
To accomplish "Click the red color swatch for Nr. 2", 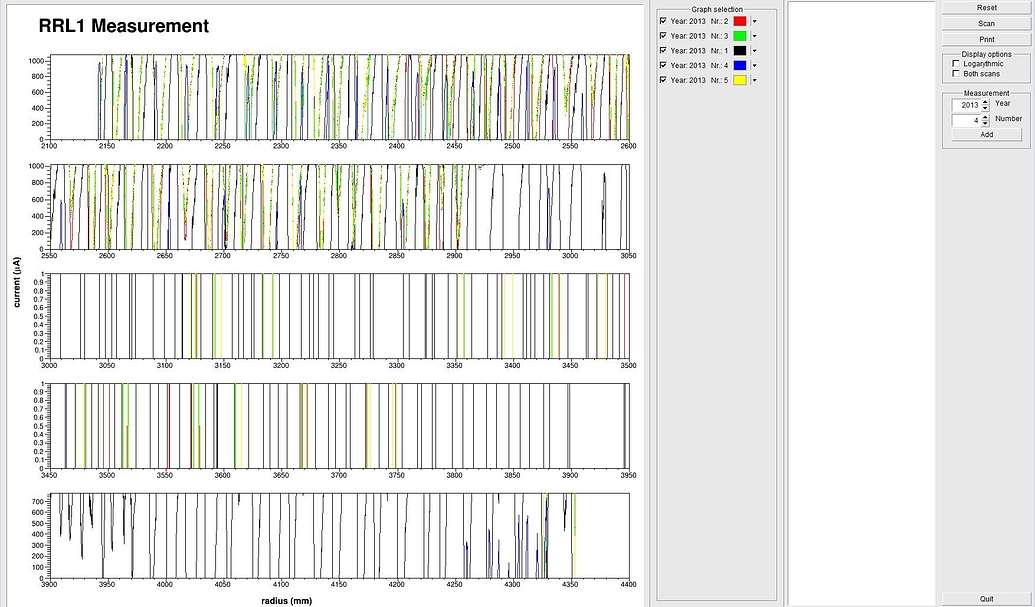I will pyautogui.click(x=740, y=21).
